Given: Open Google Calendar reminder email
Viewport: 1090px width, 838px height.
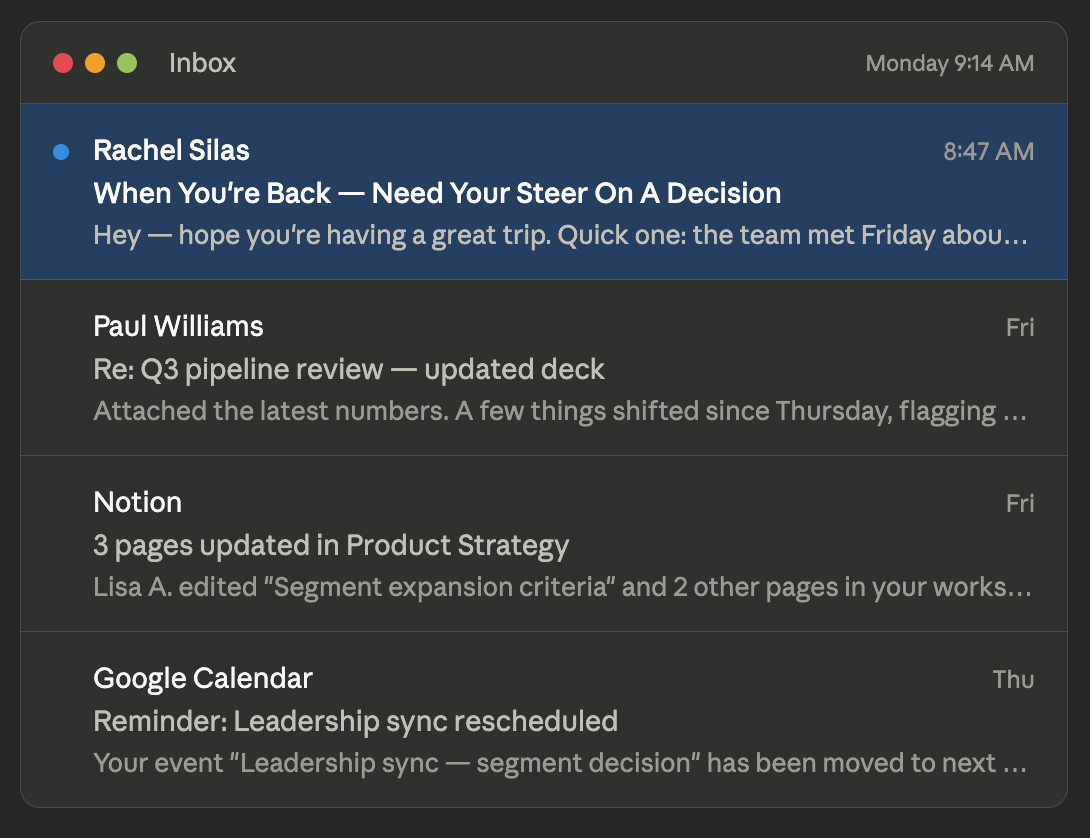Looking at the screenshot, I should tap(203, 678).
